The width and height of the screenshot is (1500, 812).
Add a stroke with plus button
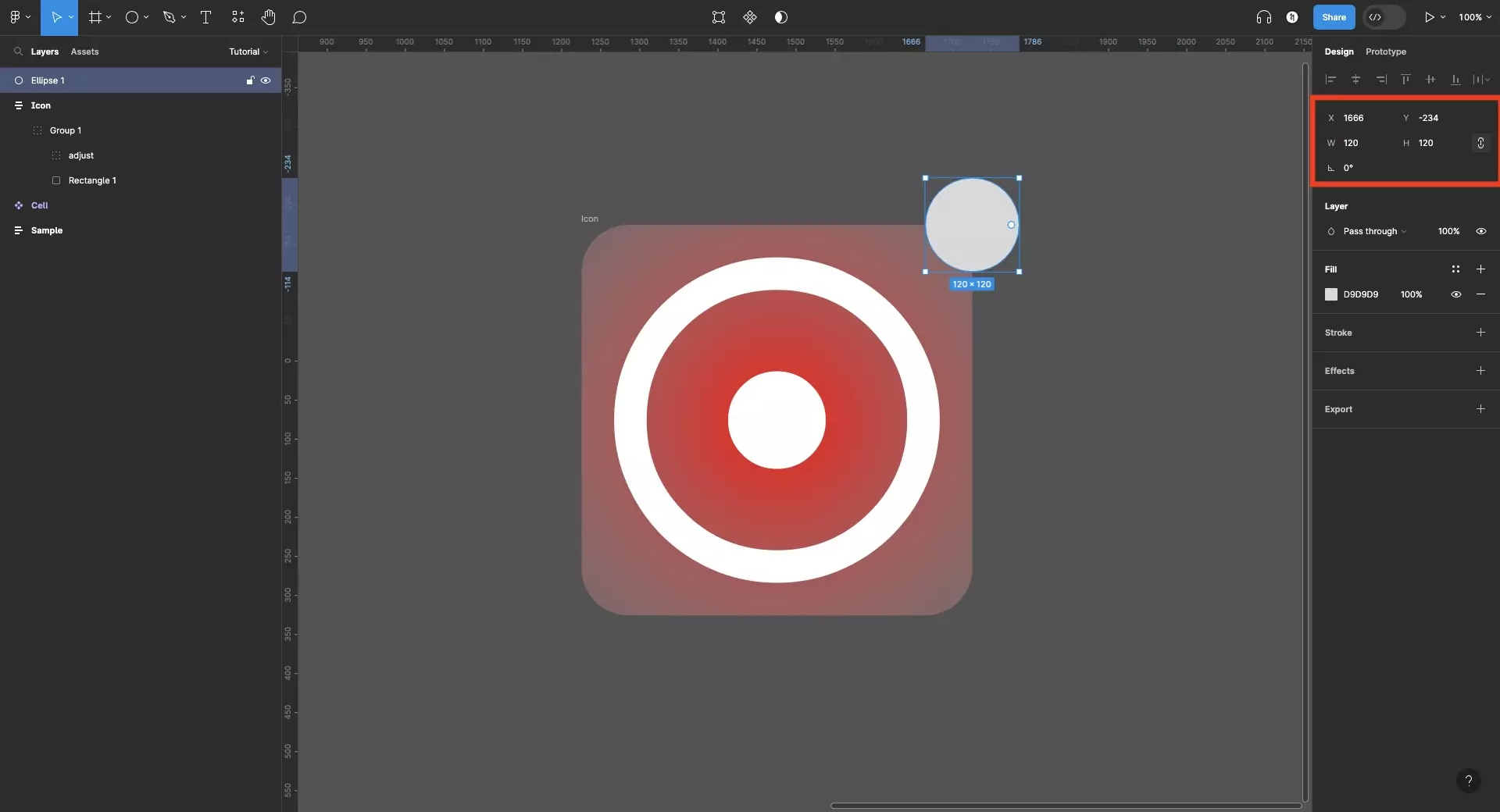pos(1480,333)
